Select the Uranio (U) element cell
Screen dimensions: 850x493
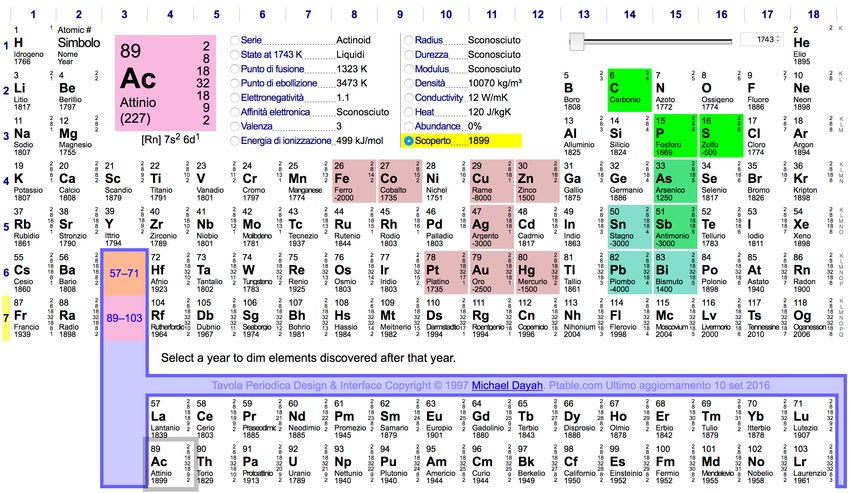(x=308, y=464)
